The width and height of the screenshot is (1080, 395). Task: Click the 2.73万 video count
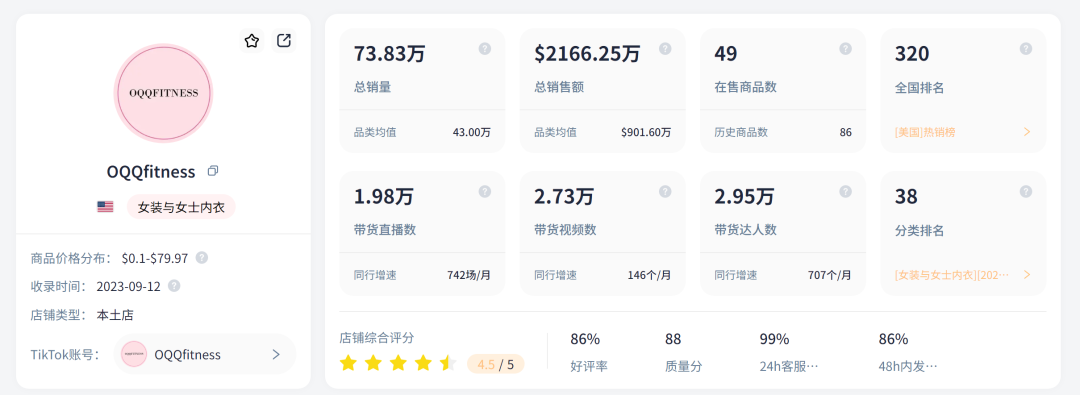(x=564, y=196)
